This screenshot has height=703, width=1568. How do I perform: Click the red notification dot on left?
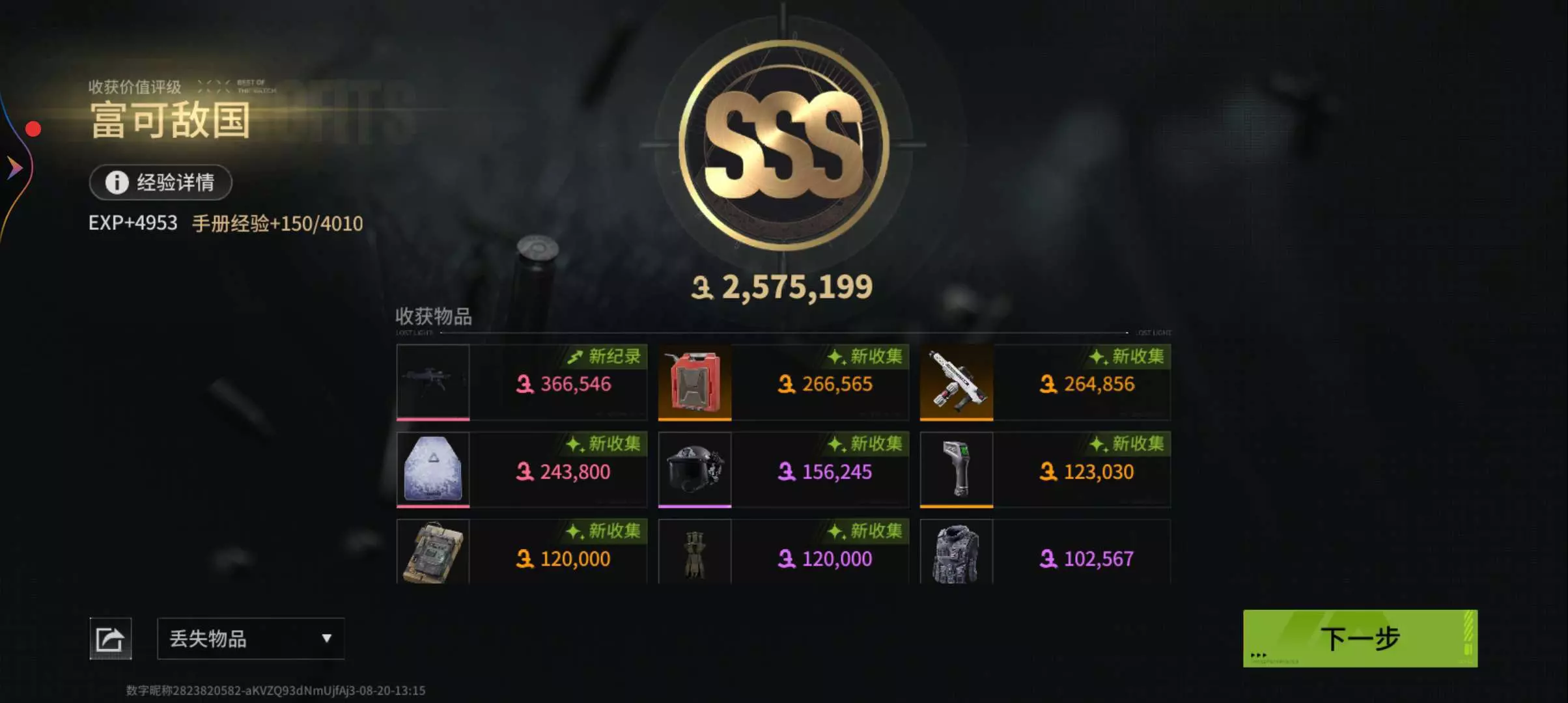pos(33,129)
